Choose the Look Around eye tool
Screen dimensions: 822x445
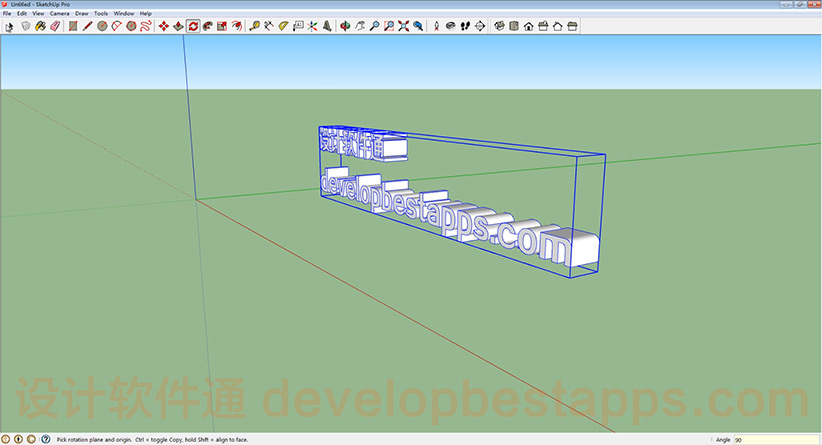[450, 26]
